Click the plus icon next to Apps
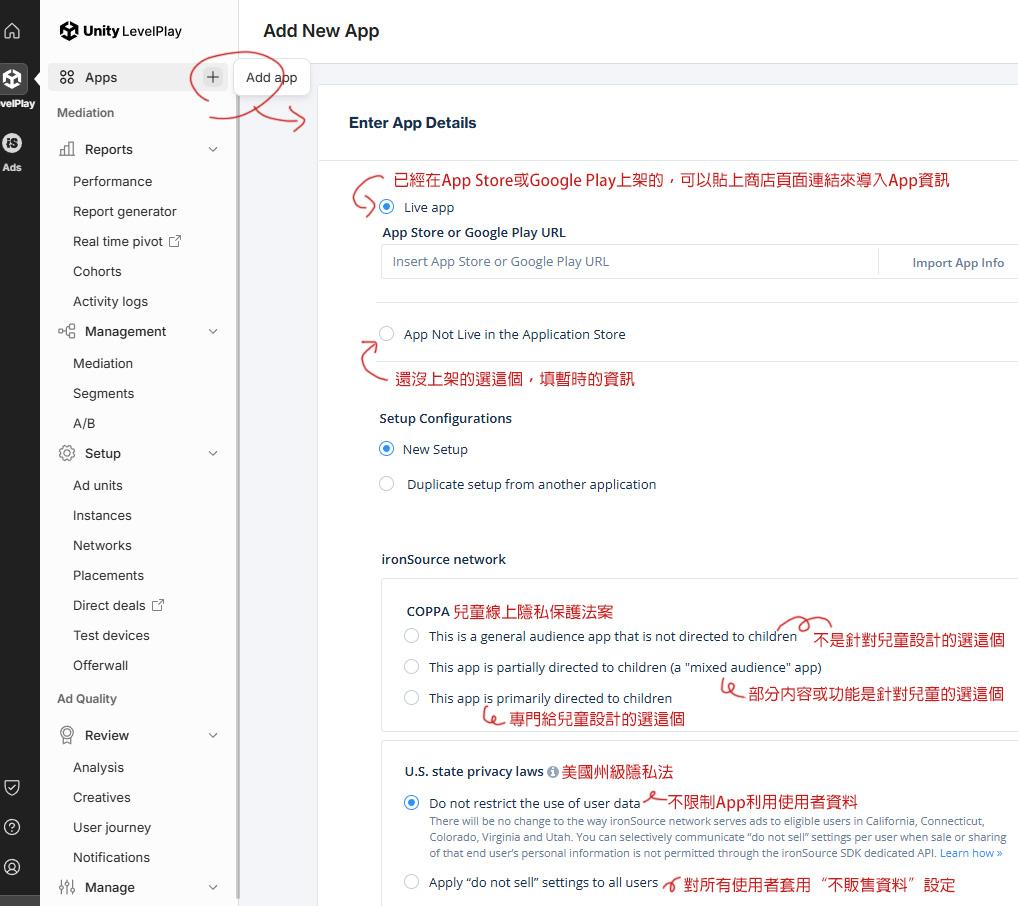This screenshot has width=1018, height=906. (x=212, y=76)
